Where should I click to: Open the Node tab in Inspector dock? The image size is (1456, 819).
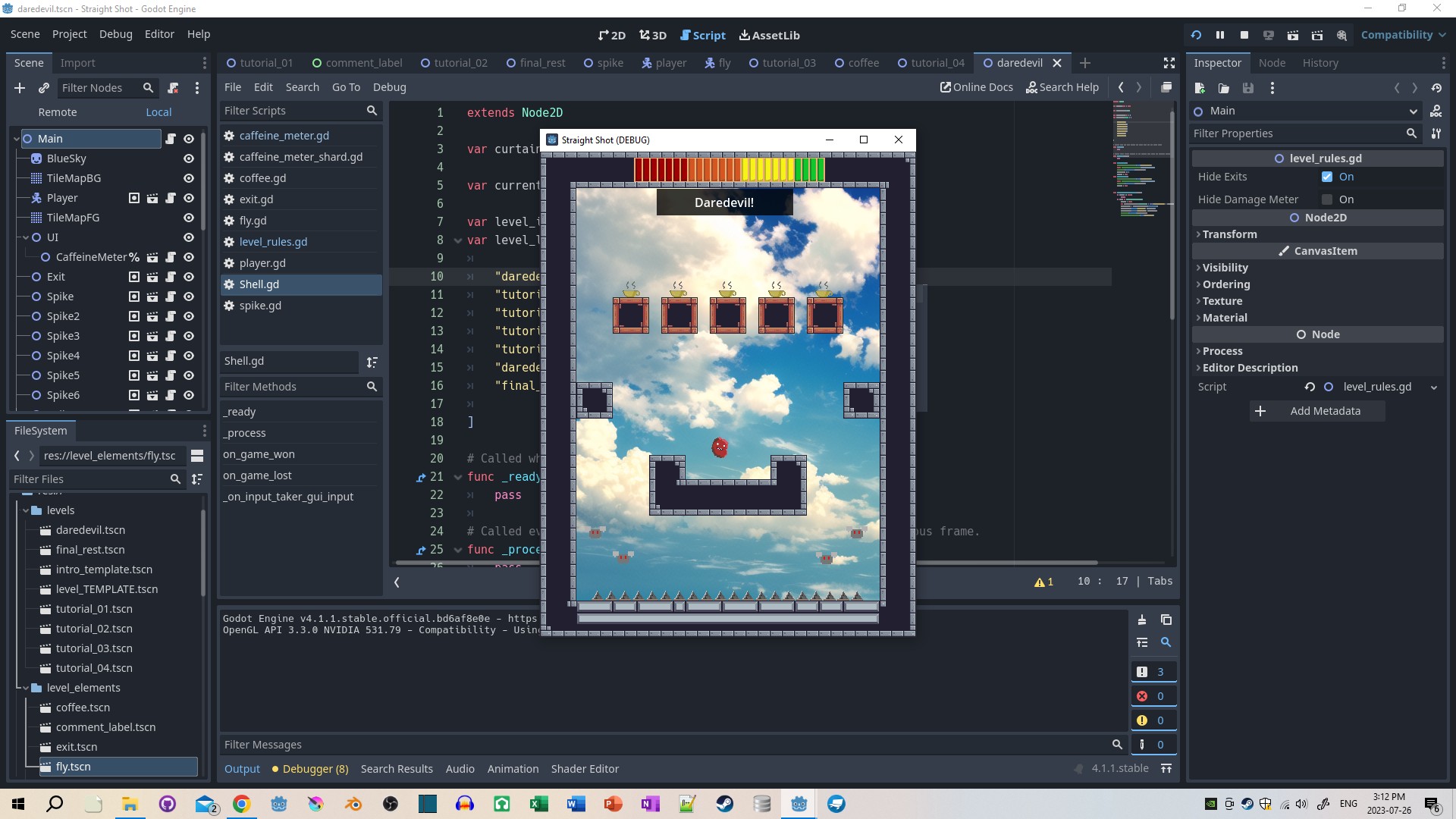1272,63
